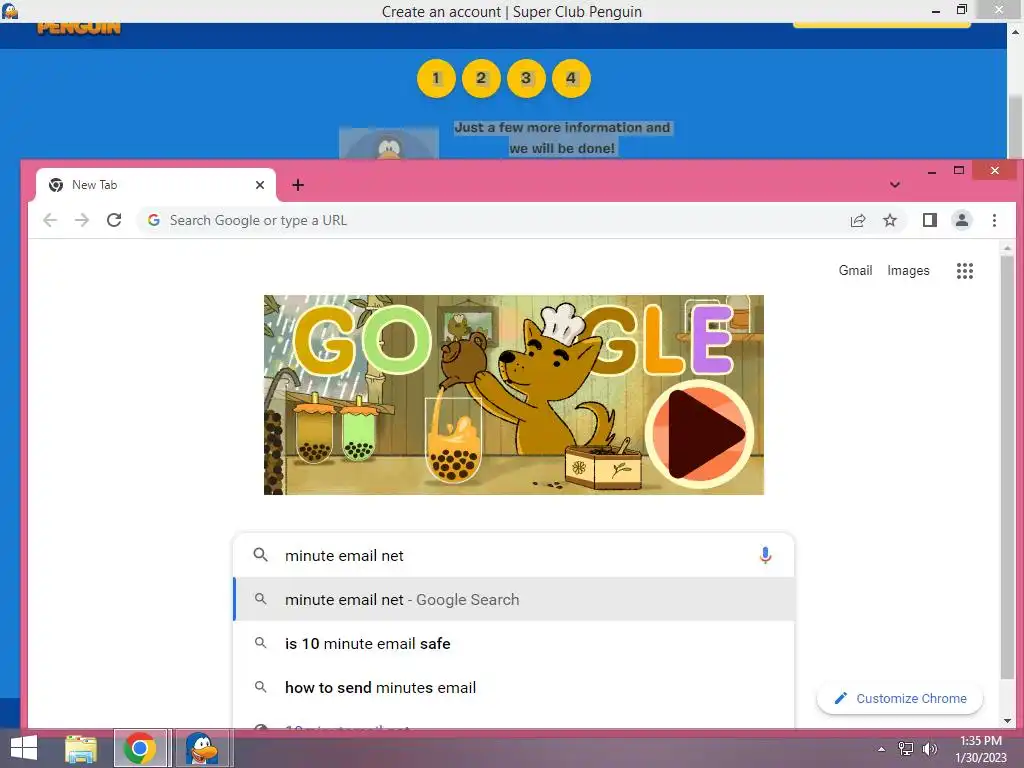
Task: Click Super Club Penguin title bar app icon
Action: pyautogui.click(x=10, y=10)
